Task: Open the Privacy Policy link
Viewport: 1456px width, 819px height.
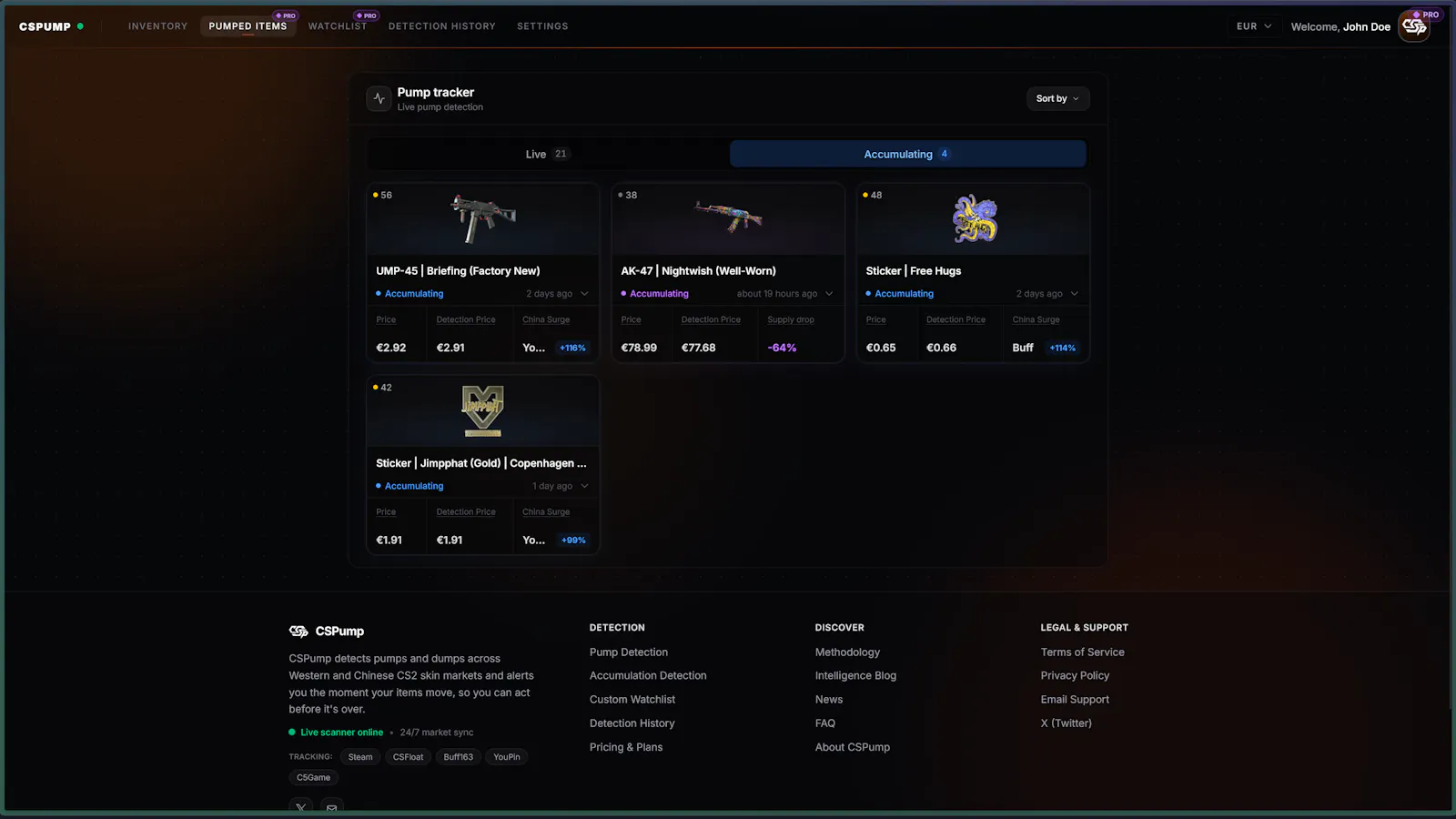Action: (1075, 676)
